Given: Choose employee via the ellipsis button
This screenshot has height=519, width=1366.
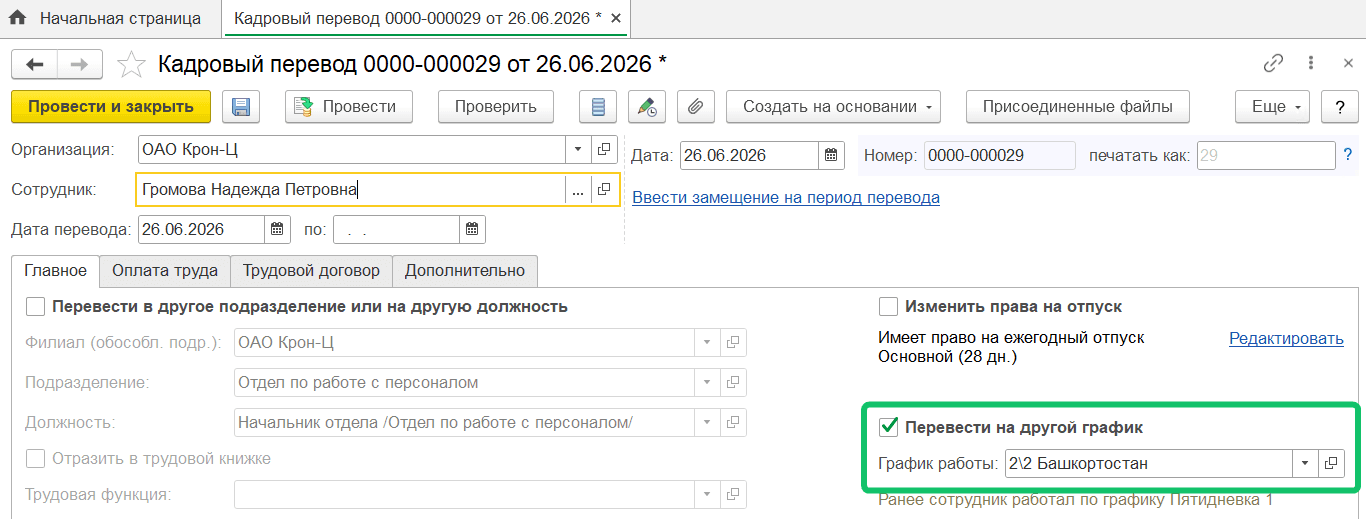Looking at the screenshot, I should [577, 189].
